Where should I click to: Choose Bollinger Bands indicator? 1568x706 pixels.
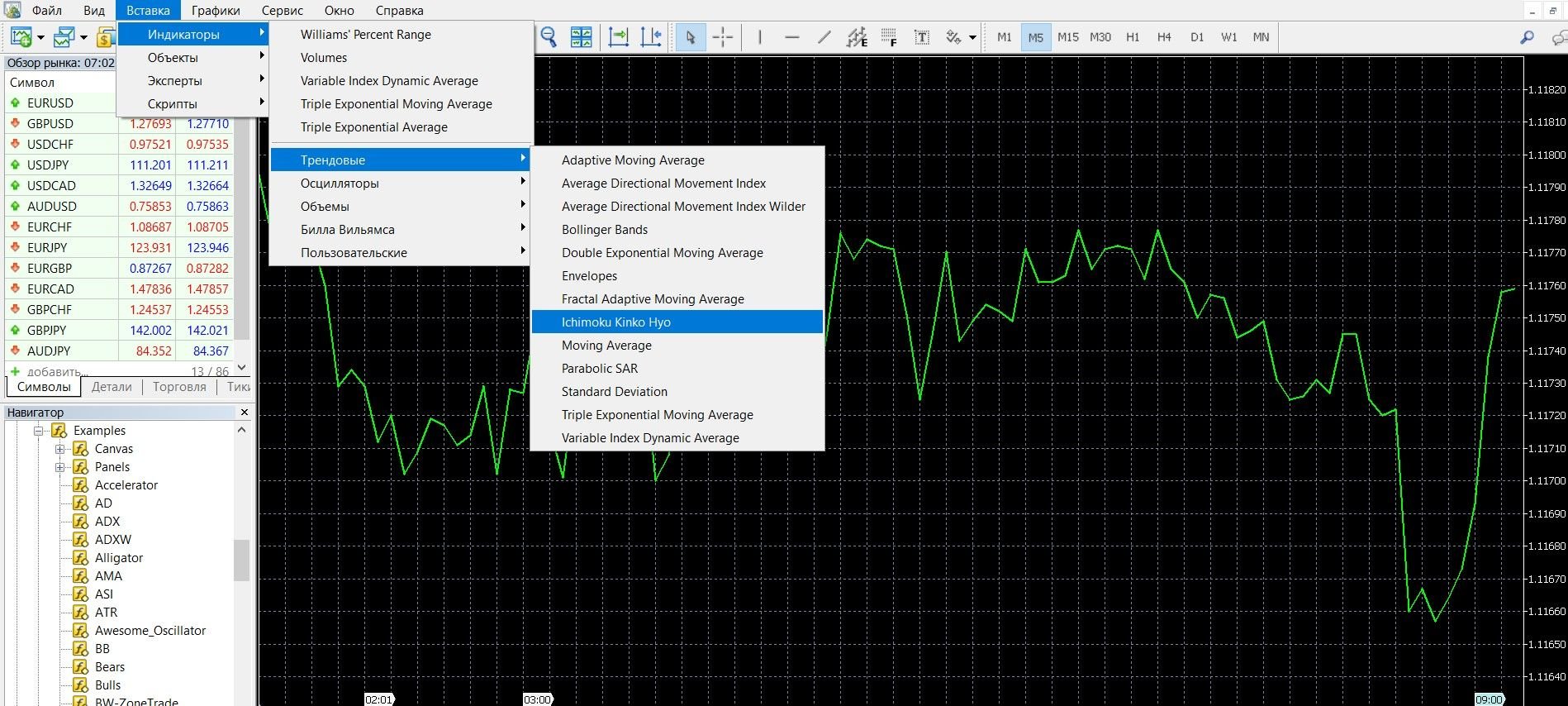[x=677, y=230]
